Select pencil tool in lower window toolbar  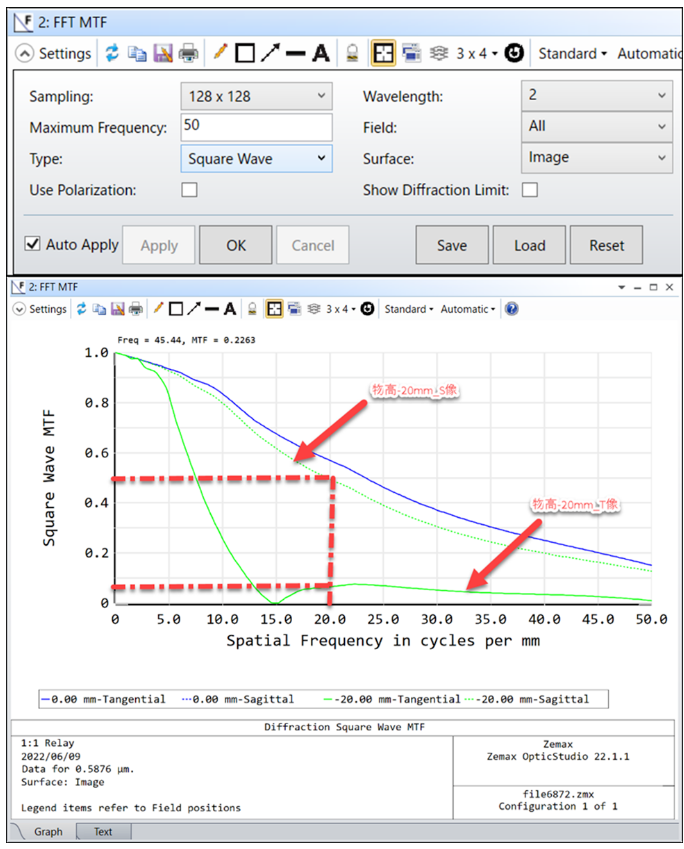point(158,309)
